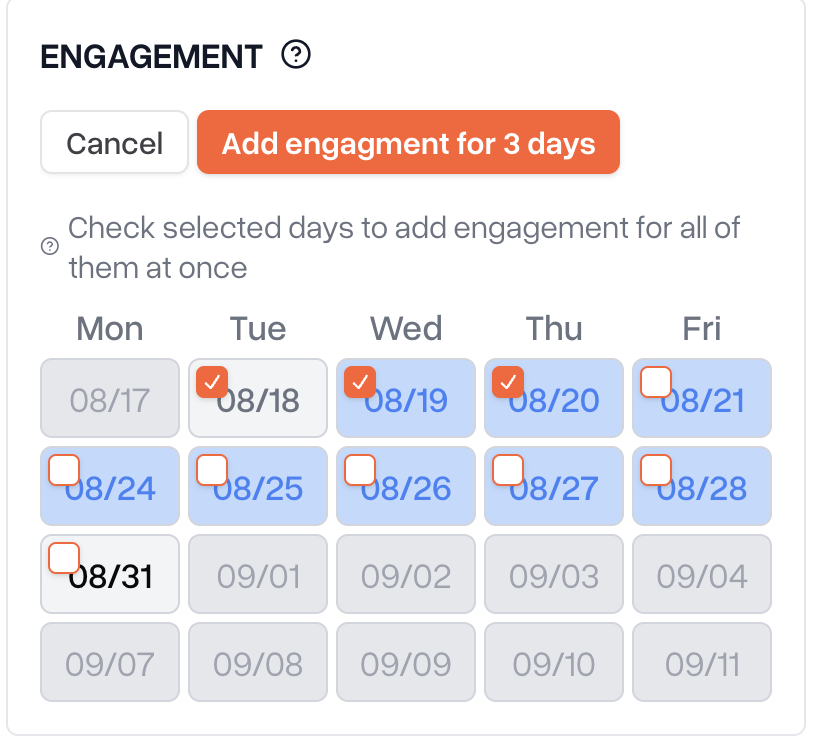This screenshot has height=740, width=814.
Task: Click the 09/01 date cell
Action: [258, 574]
